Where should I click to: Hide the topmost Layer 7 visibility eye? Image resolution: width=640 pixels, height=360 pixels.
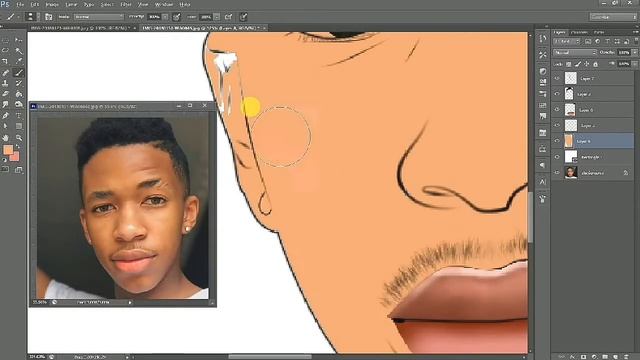pyautogui.click(x=557, y=78)
